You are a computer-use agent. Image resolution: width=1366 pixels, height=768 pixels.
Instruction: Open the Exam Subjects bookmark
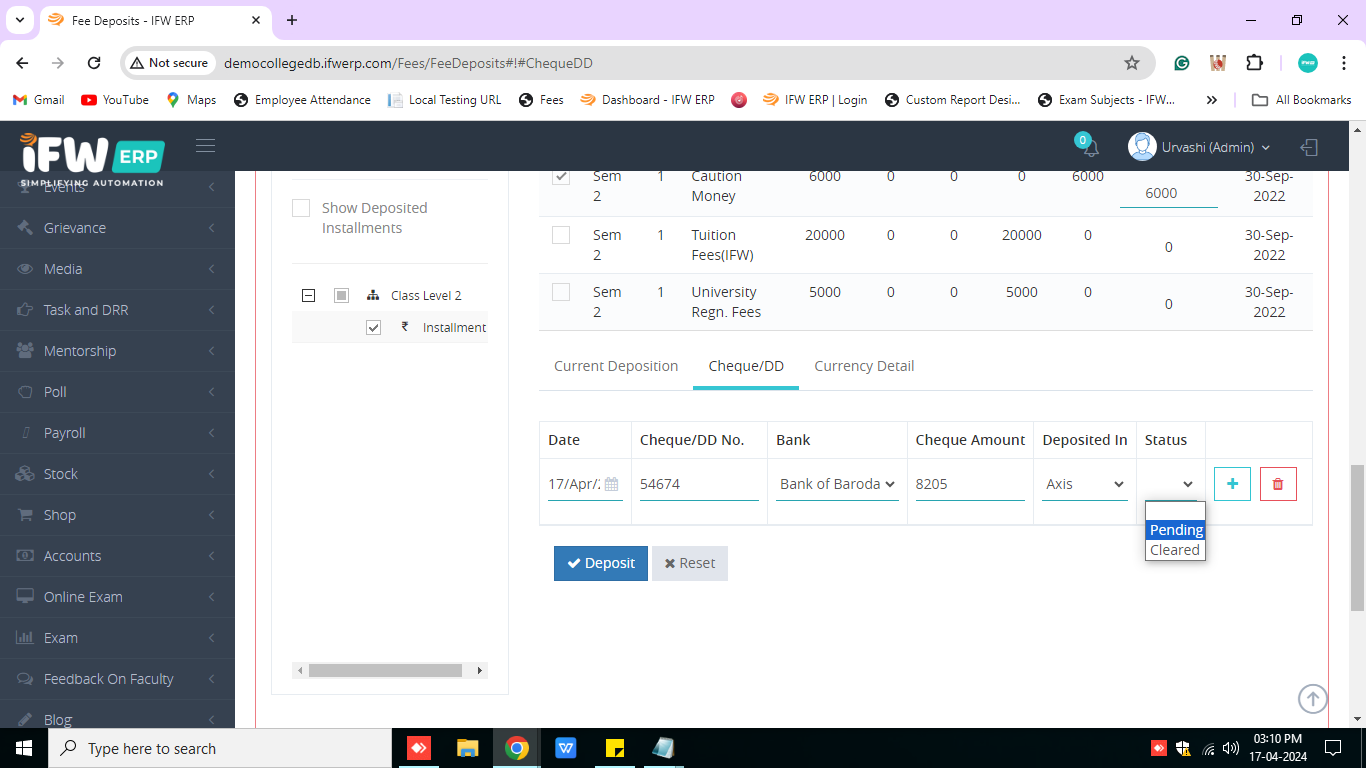click(1107, 100)
